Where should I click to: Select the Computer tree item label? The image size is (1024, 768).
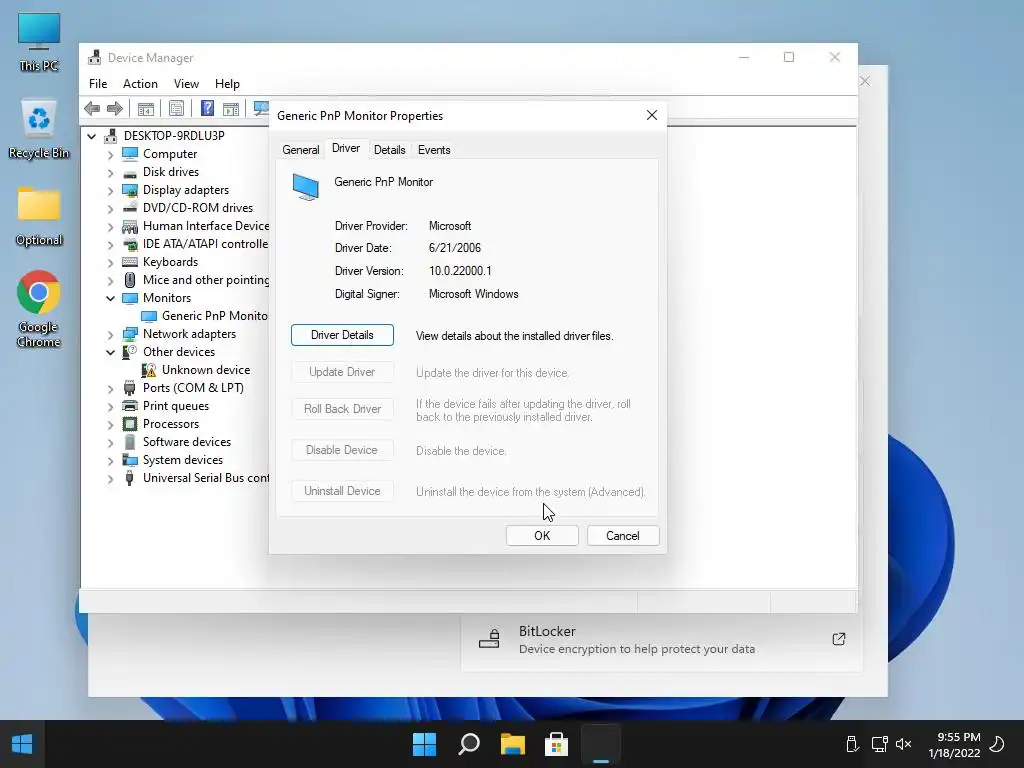[x=170, y=154]
